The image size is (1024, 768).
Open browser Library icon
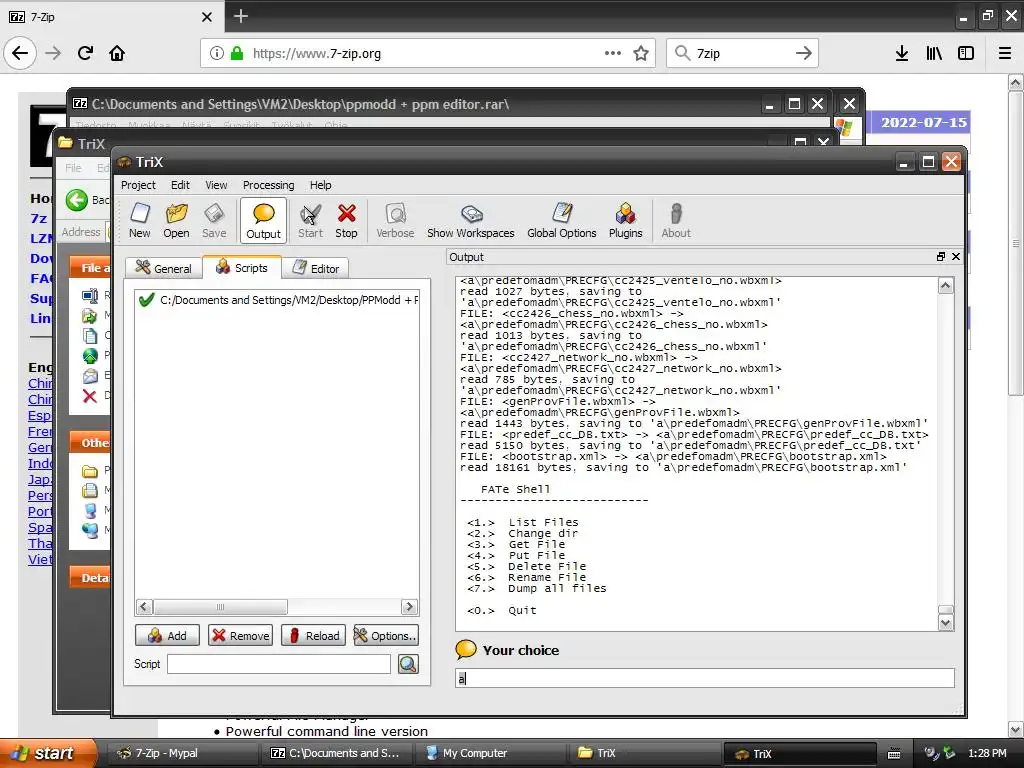pos(934,54)
